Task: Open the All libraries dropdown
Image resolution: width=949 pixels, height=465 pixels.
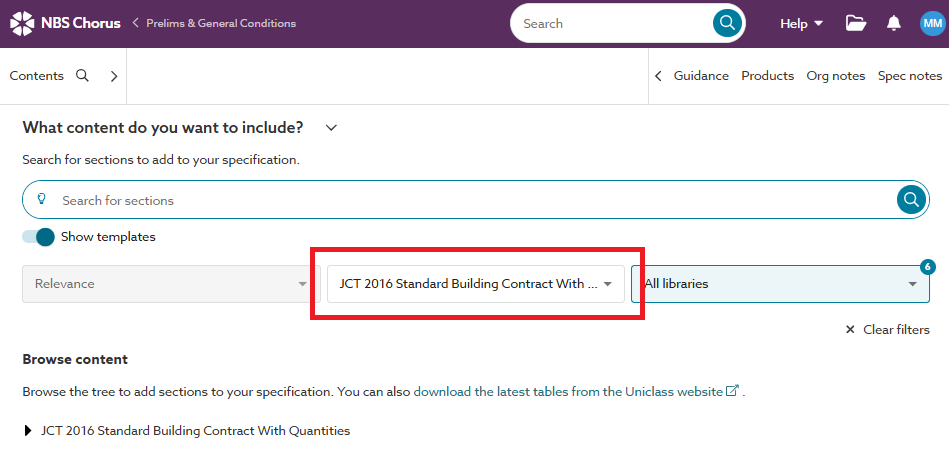Action: [x=780, y=284]
